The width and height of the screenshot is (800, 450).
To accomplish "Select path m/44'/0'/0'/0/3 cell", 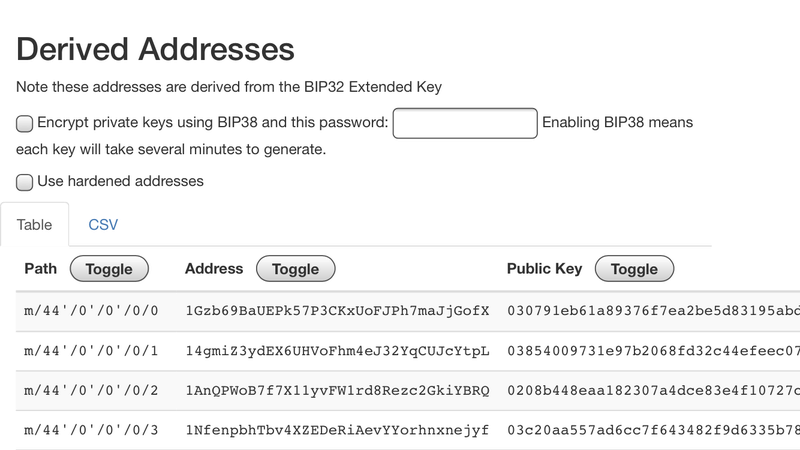I will point(91,430).
